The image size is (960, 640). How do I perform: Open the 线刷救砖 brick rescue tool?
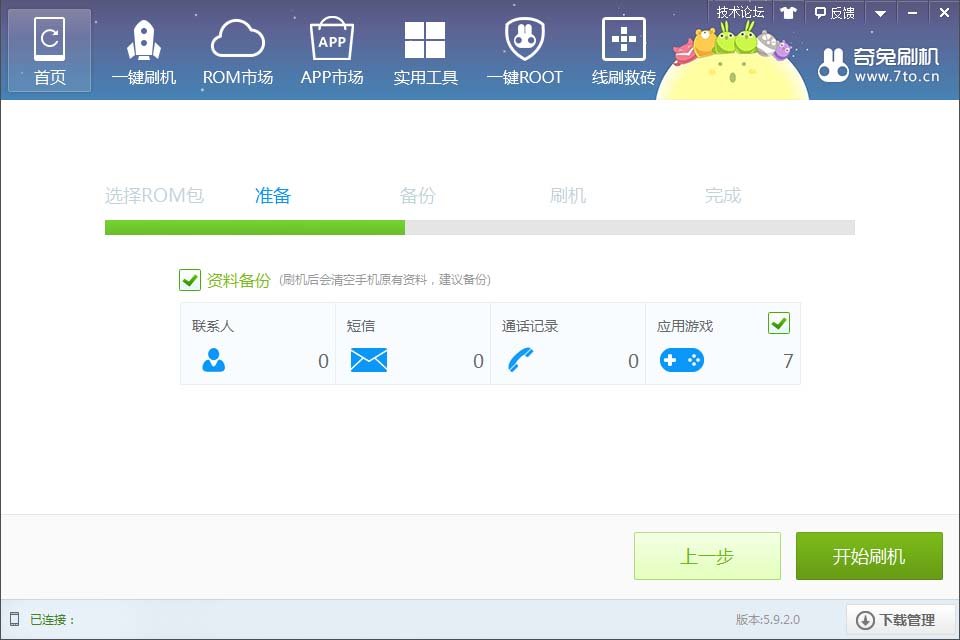coord(622,50)
